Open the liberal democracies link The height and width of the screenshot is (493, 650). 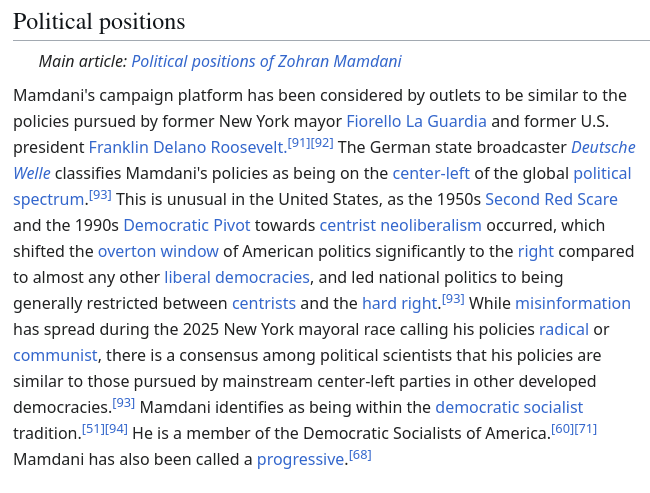[x=237, y=277]
